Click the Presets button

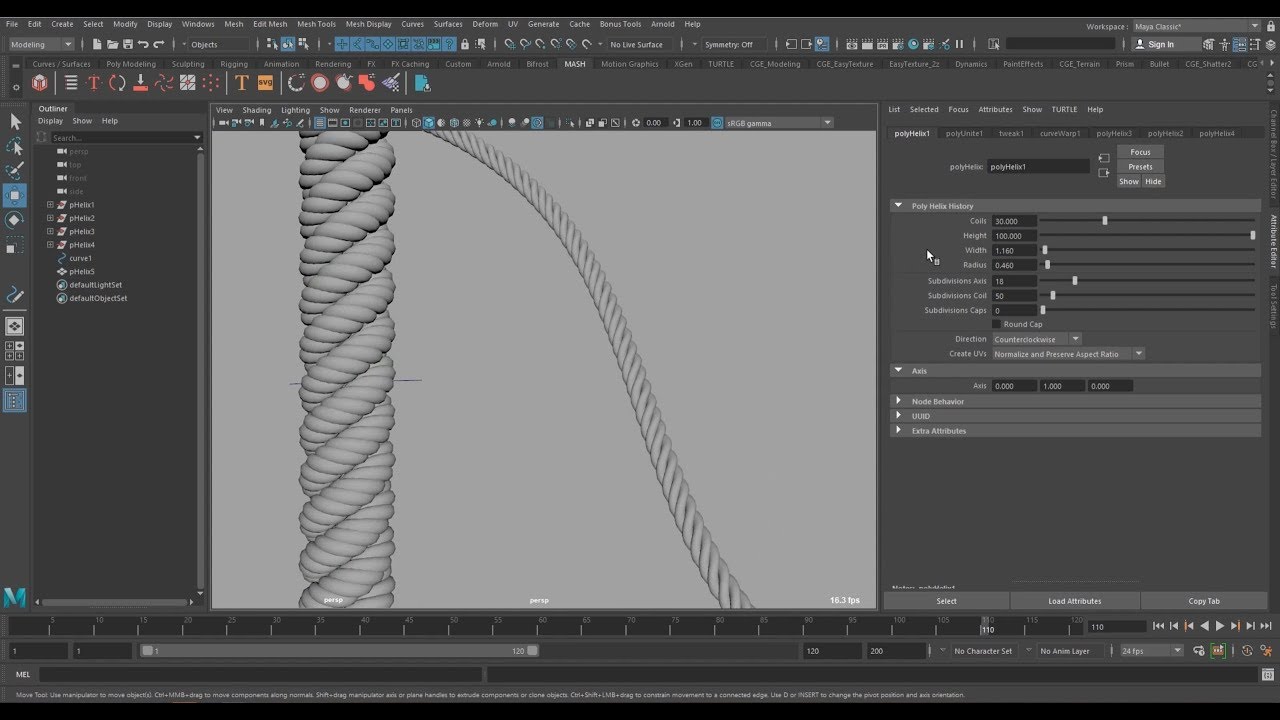[x=1140, y=167]
